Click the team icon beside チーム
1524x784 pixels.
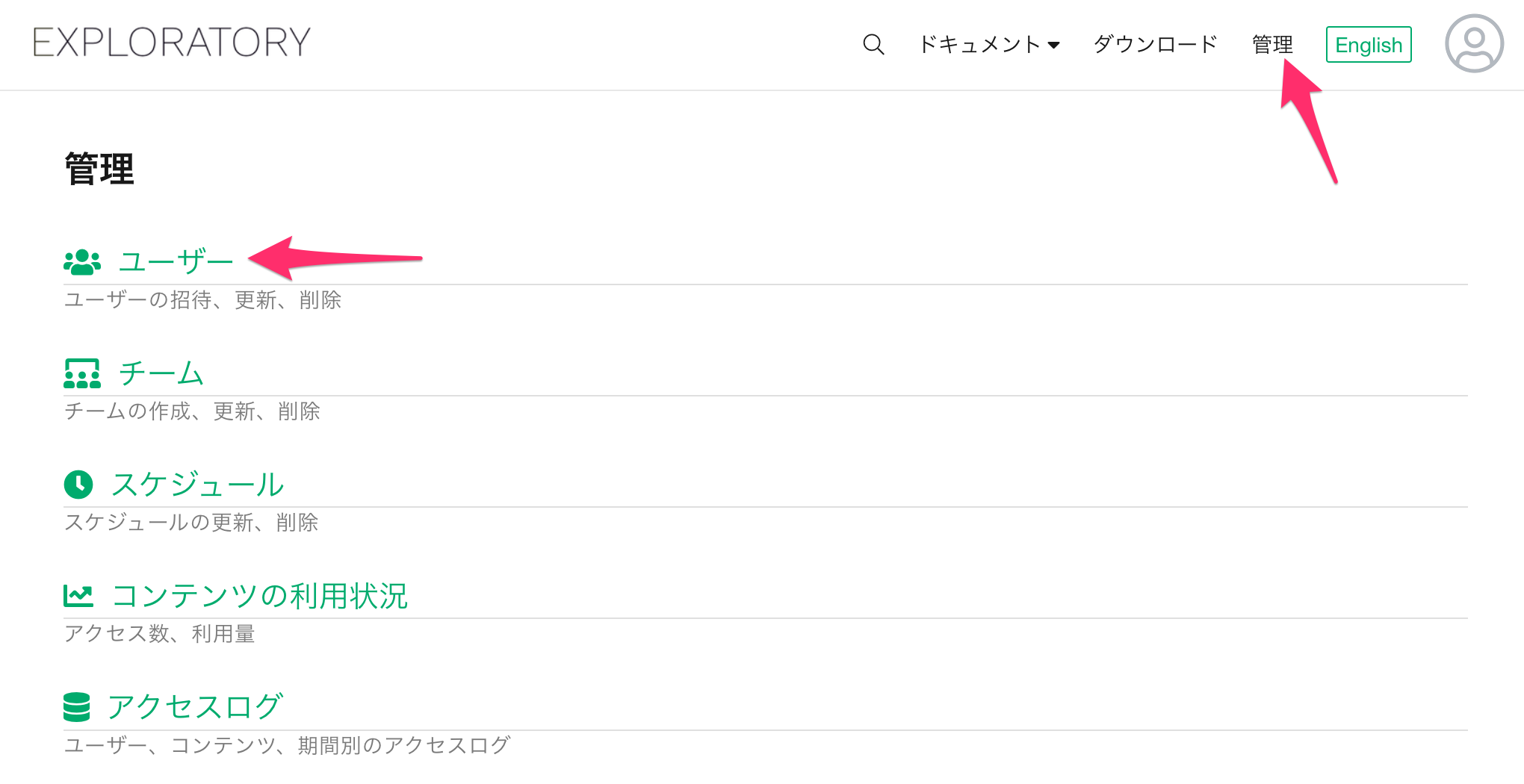82,373
